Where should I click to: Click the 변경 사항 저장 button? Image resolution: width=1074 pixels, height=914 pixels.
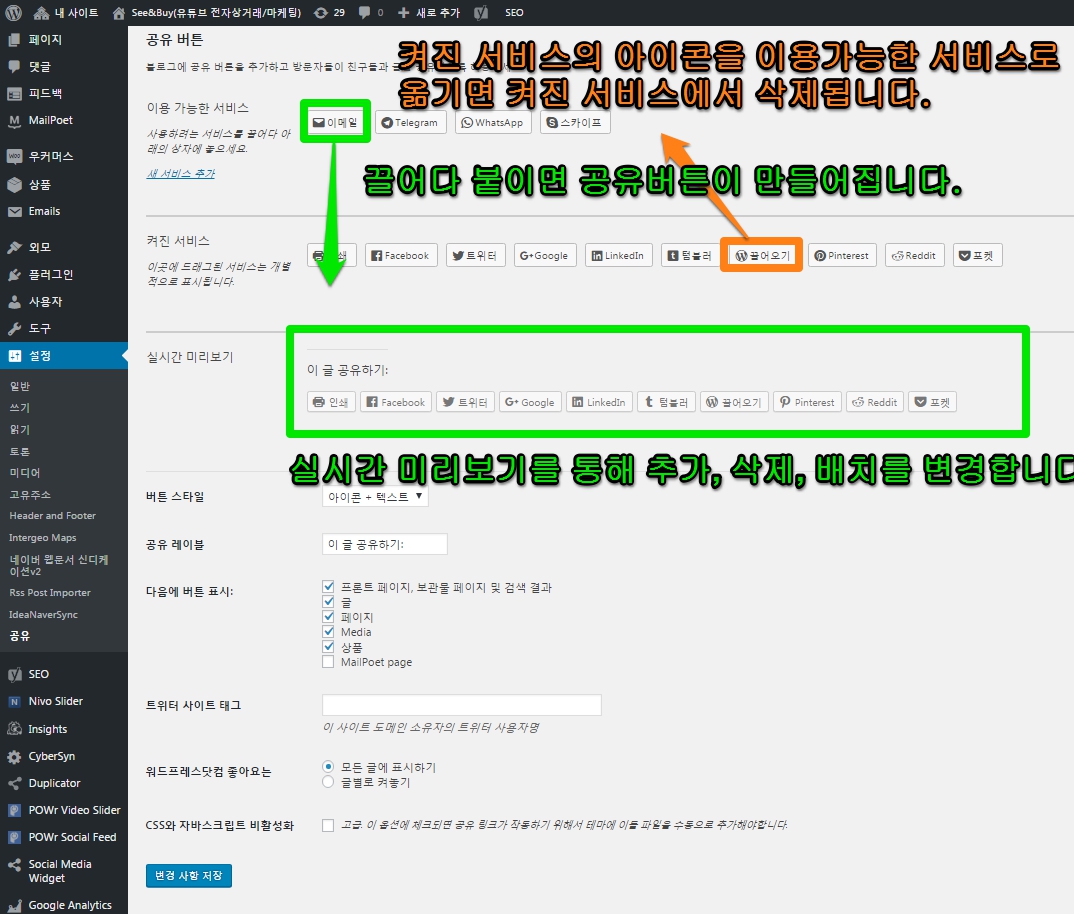coord(188,876)
